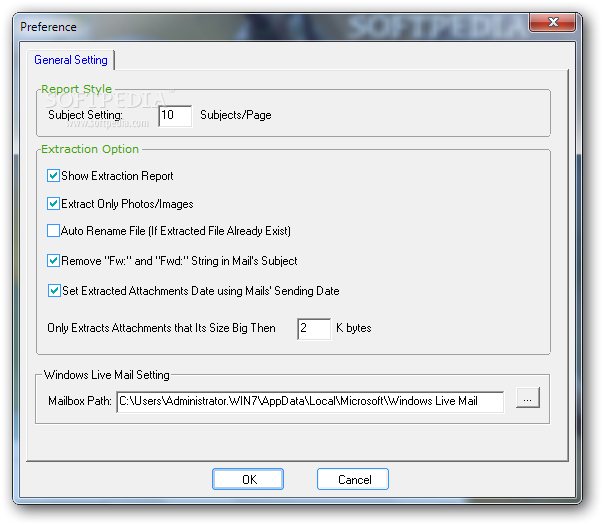Click the Report Style group label
This screenshot has width=603, height=525.
(x=77, y=89)
